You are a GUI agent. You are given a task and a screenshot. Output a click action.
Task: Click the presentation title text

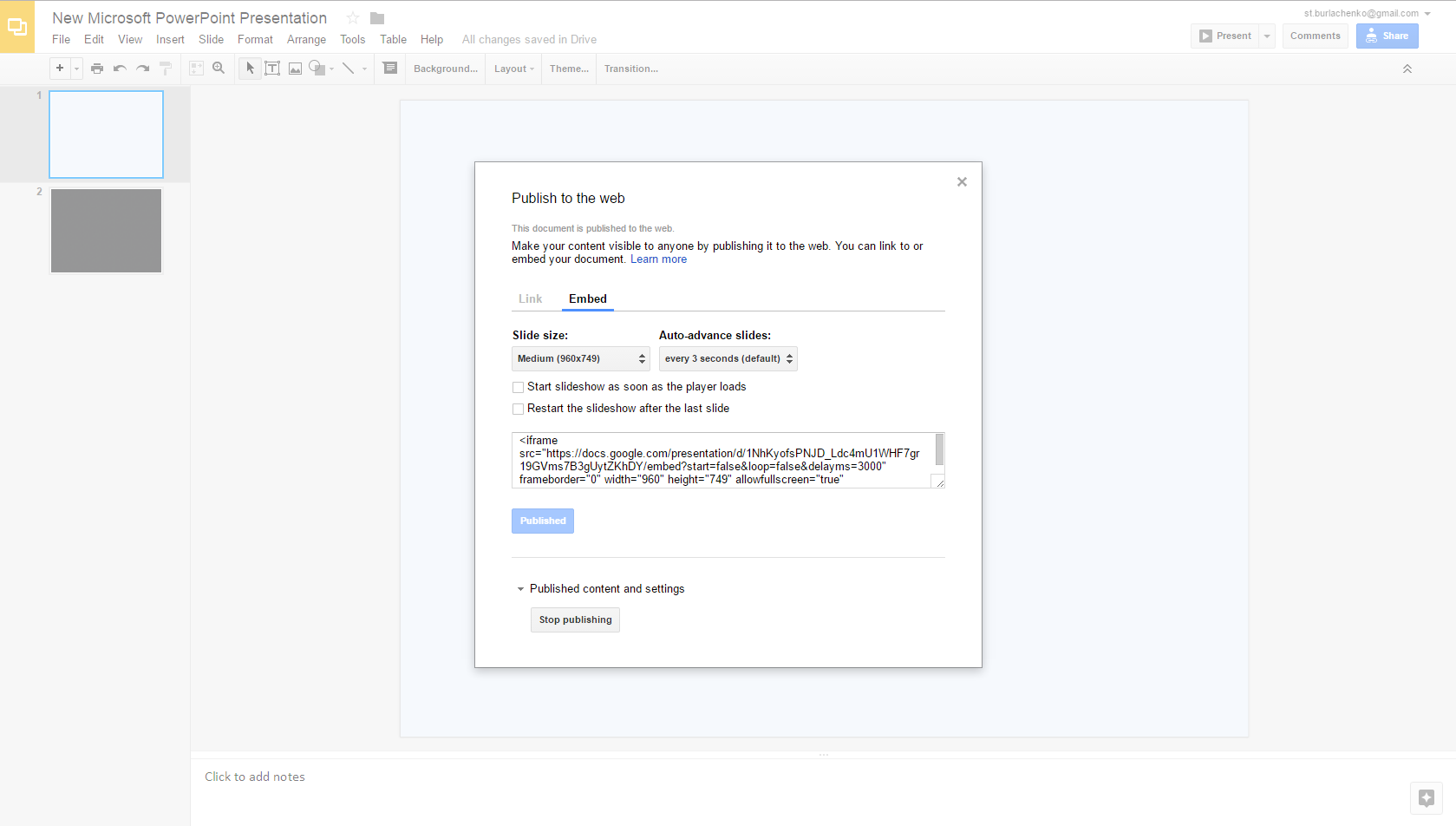click(189, 18)
